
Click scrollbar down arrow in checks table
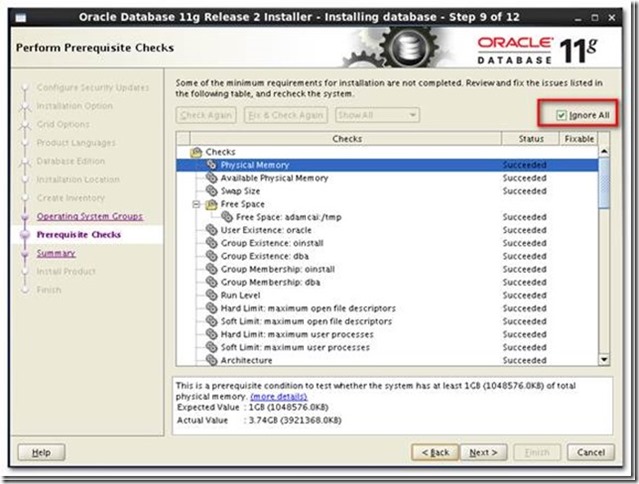(x=604, y=360)
